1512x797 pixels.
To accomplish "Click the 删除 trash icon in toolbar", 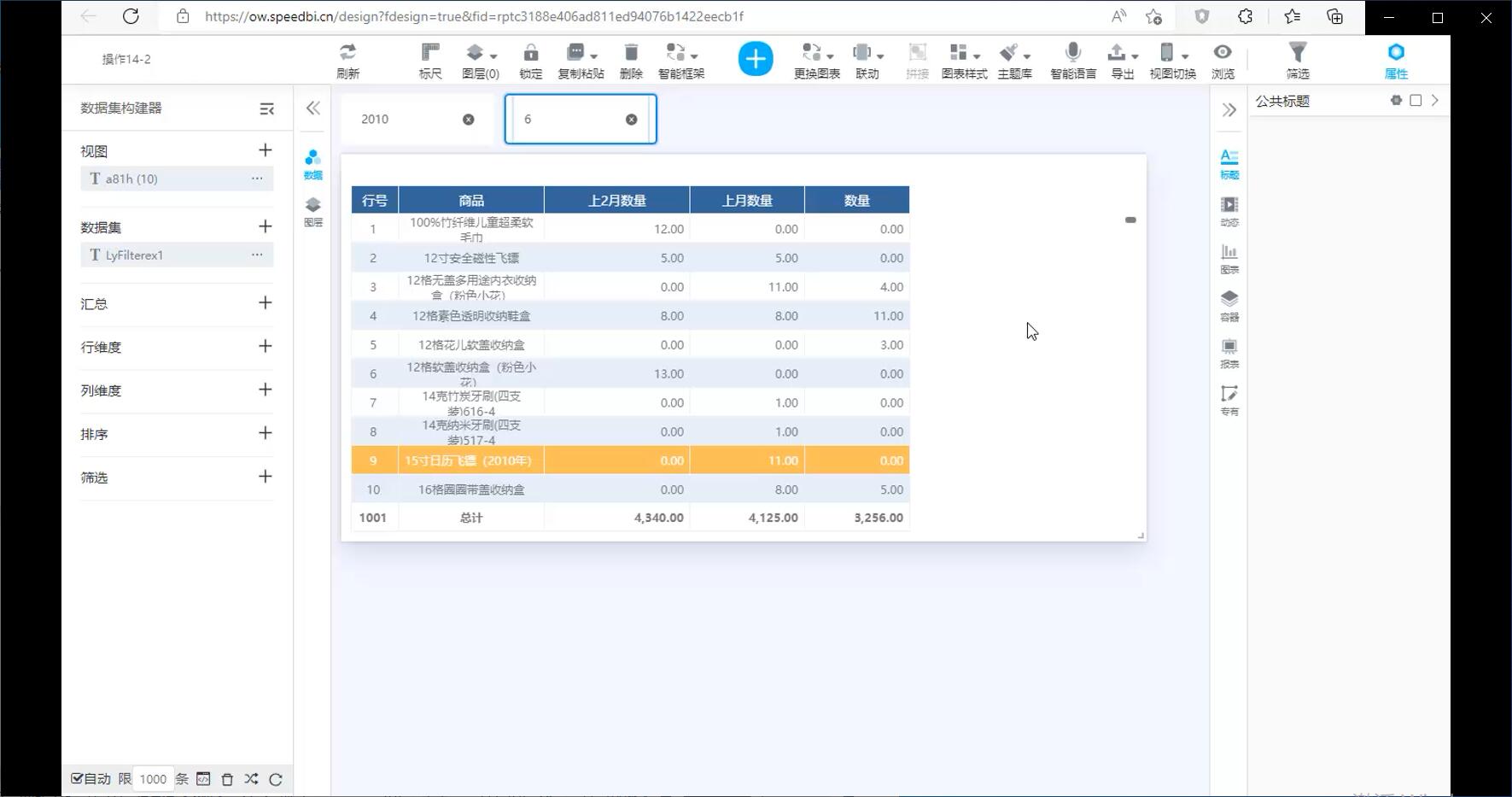I will point(631,53).
